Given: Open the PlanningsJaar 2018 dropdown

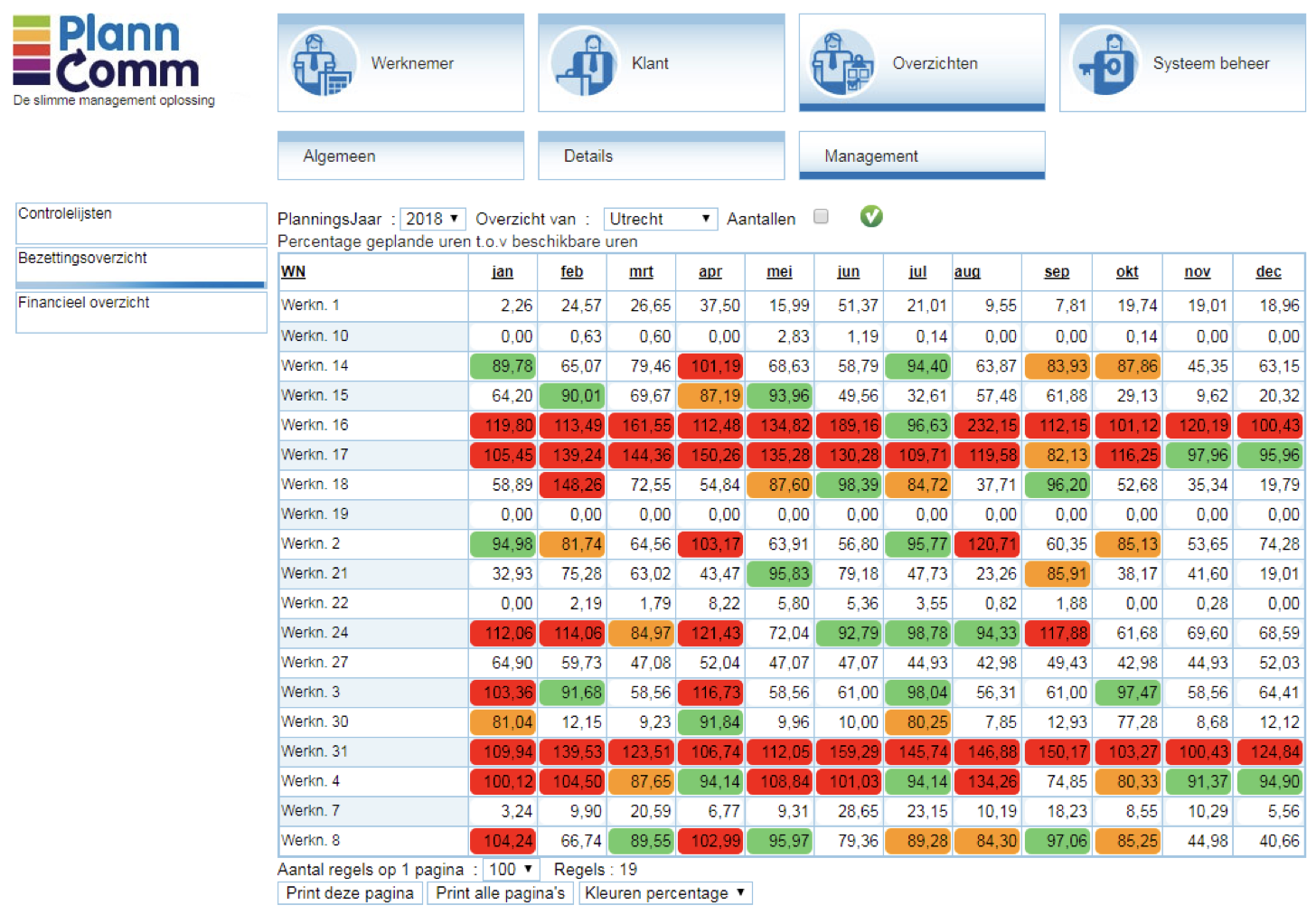Looking at the screenshot, I should coord(432,219).
